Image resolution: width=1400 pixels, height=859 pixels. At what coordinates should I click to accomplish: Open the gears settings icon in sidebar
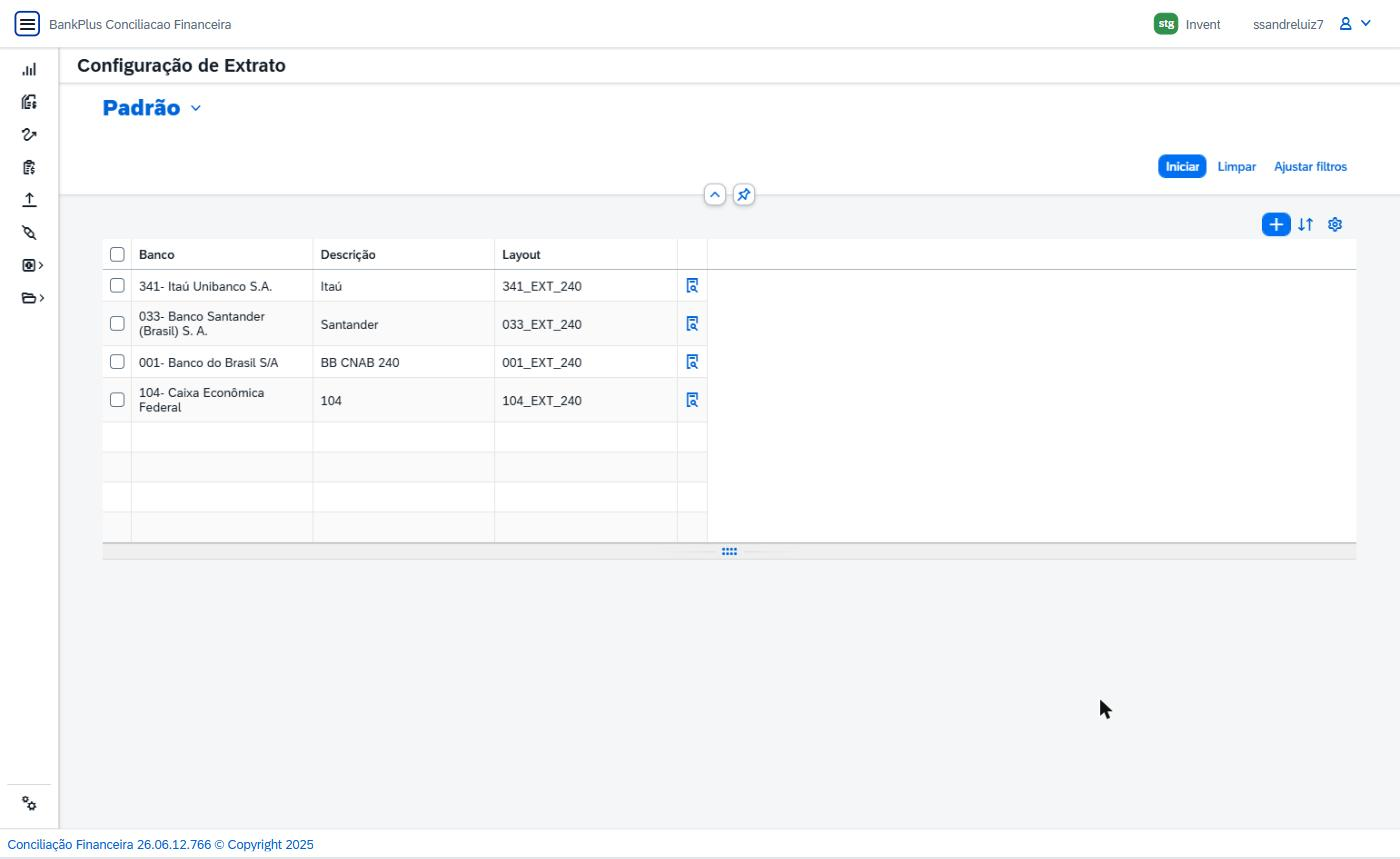pyautogui.click(x=29, y=804)
